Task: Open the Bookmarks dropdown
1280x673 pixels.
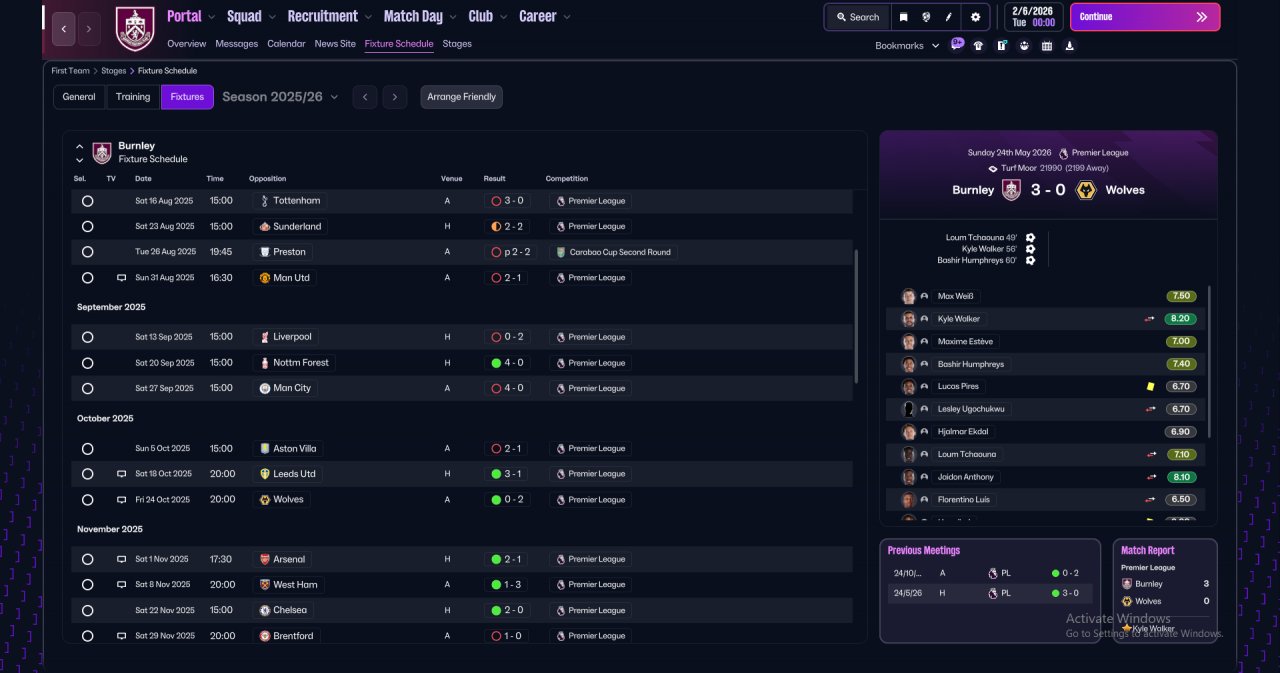Action: [x=907, y=46]
